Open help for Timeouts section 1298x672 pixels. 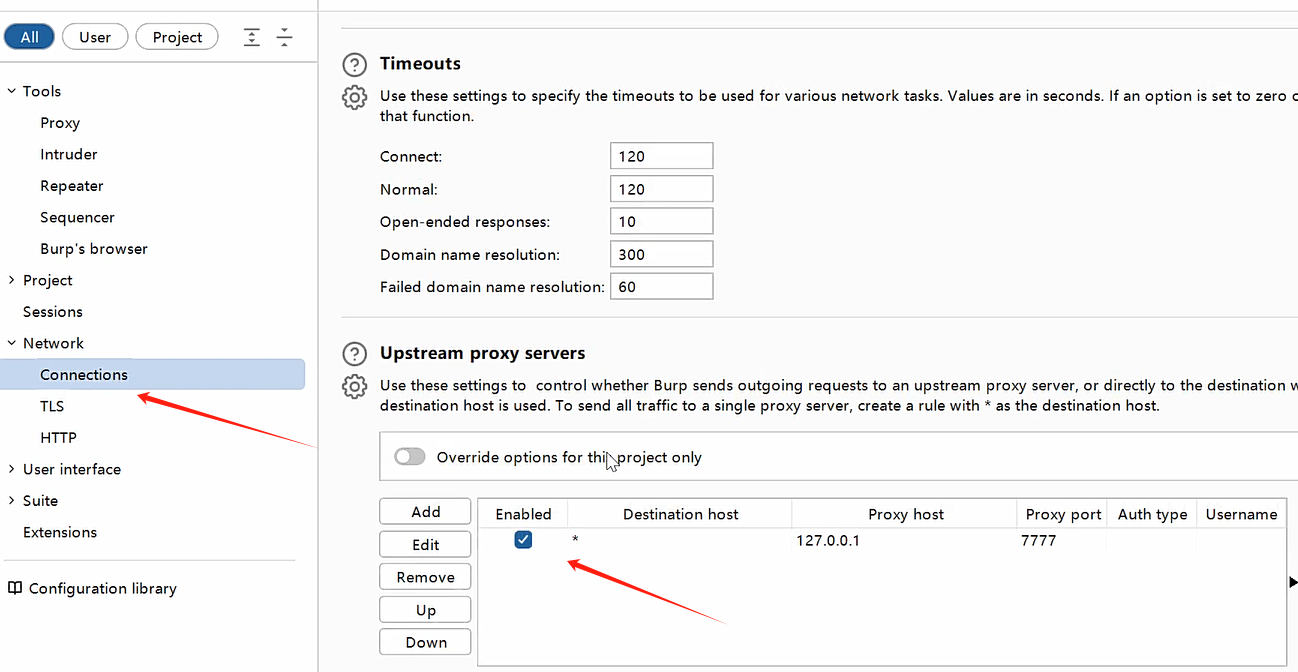[354, 65]
